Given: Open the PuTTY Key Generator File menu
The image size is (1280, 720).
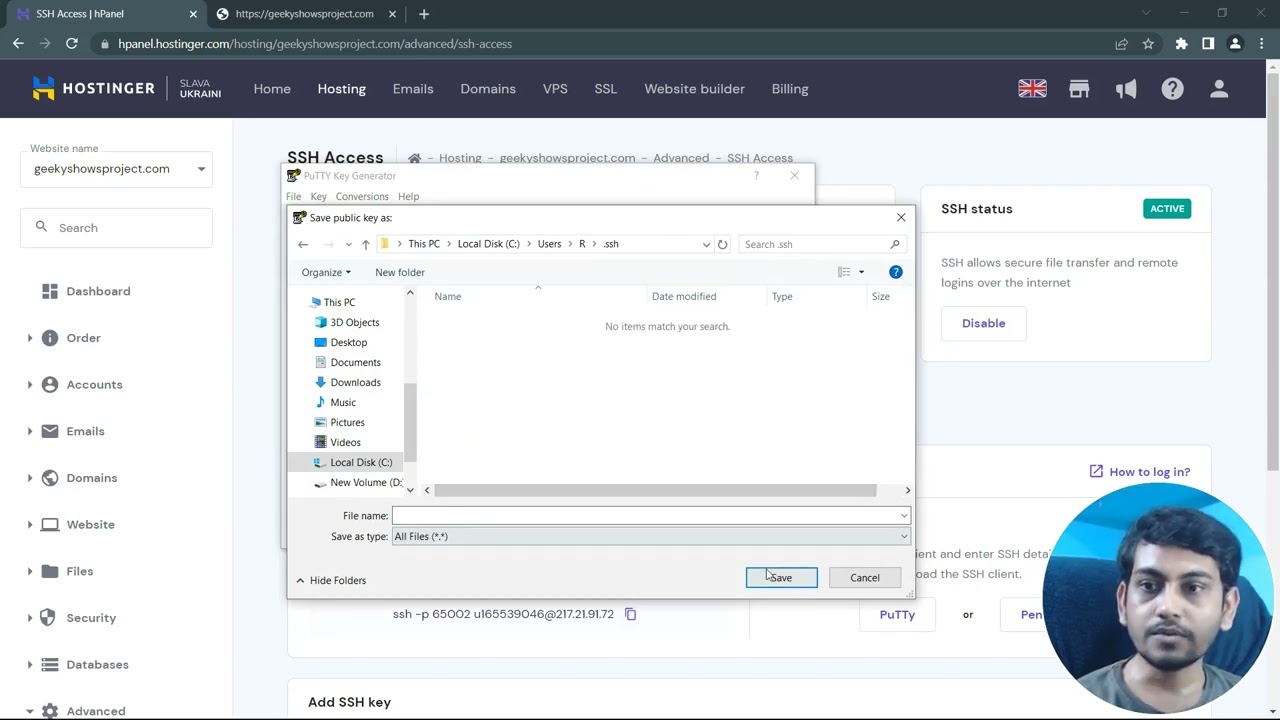Looking at the screenshot, I should tap(294, 196).
